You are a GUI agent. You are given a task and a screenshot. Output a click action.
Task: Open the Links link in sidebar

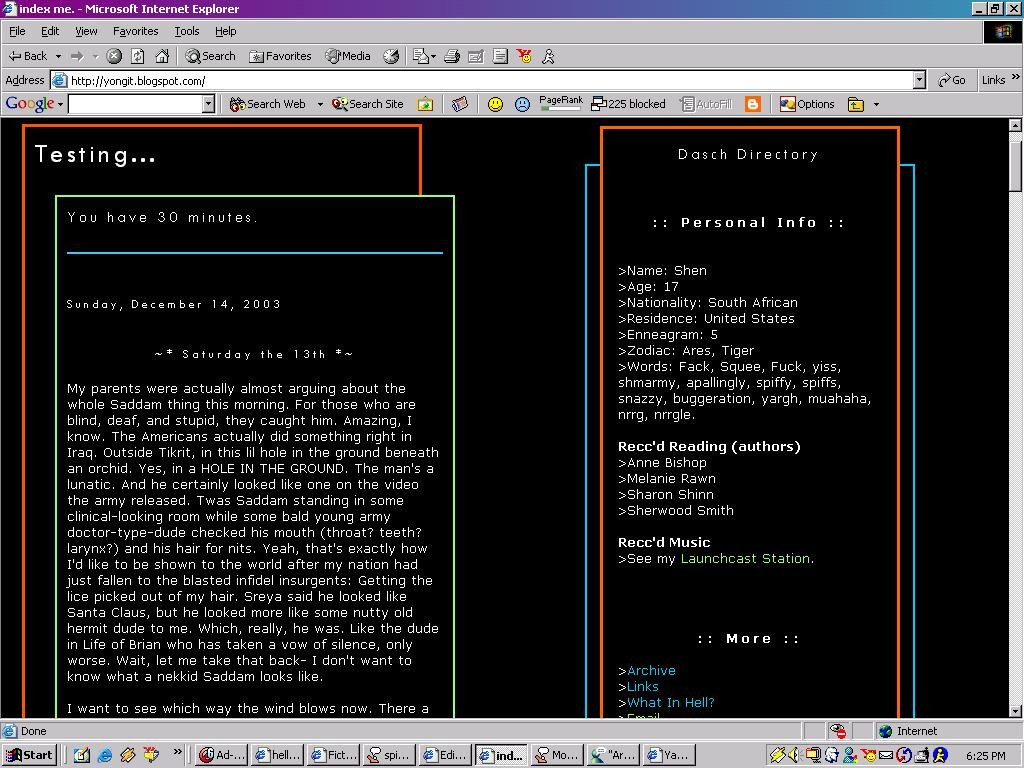pos(643,686)
